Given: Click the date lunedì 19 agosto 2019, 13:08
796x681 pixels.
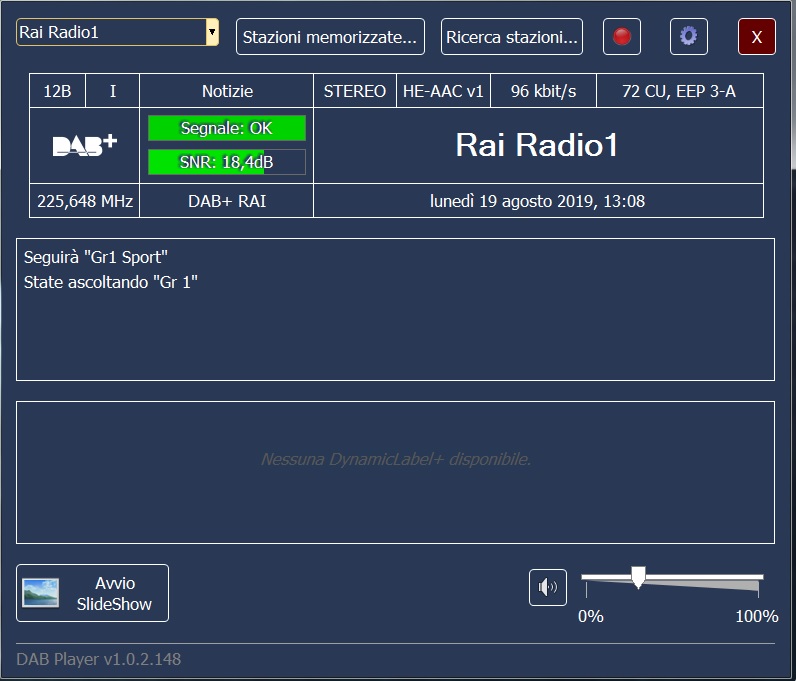Looking at the screenshot, I should [x=538, y=201].
